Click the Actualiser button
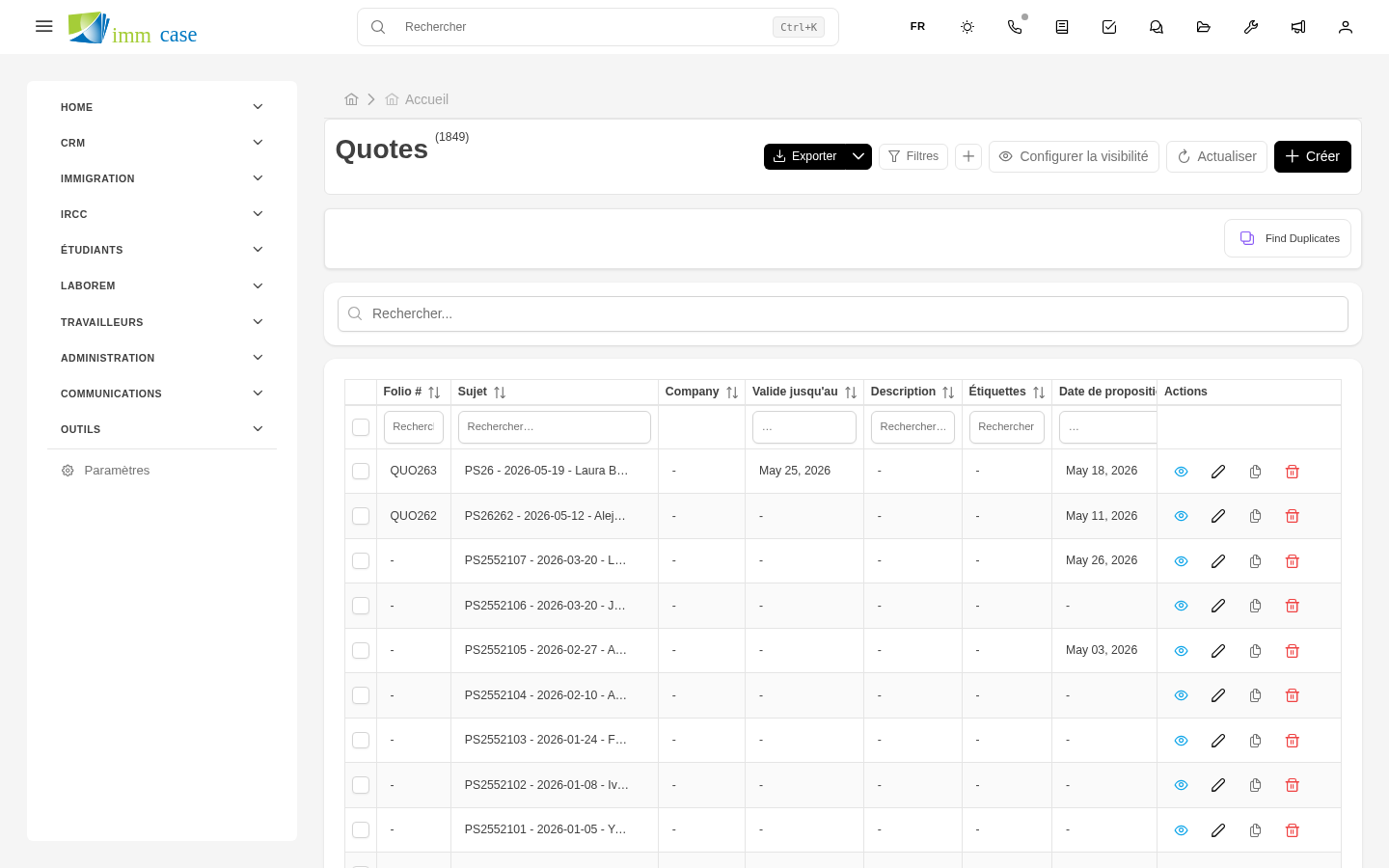 pyautogui.click(x=1216, y=156)
